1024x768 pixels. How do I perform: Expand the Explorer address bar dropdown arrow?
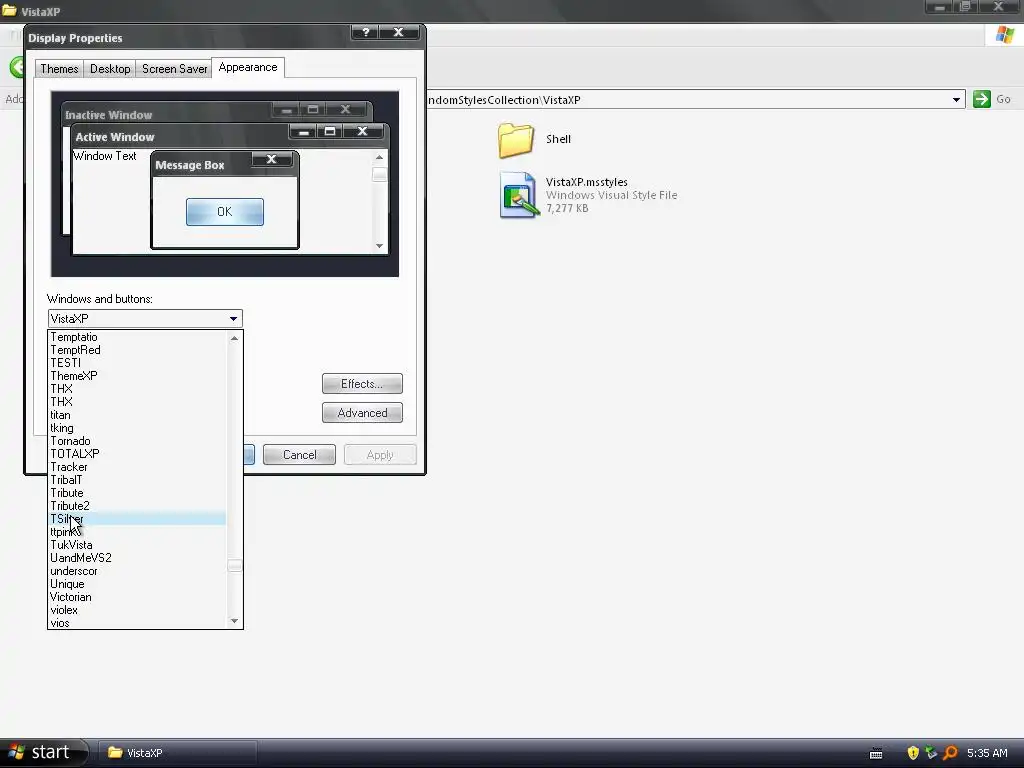[956, 100]
